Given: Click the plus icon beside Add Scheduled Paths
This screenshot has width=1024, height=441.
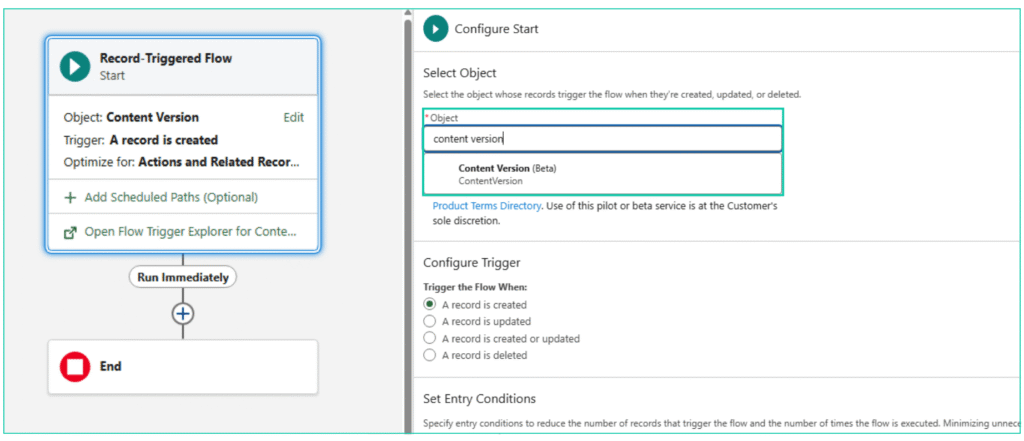Looking at the screenshot, I should click(70, 197).
